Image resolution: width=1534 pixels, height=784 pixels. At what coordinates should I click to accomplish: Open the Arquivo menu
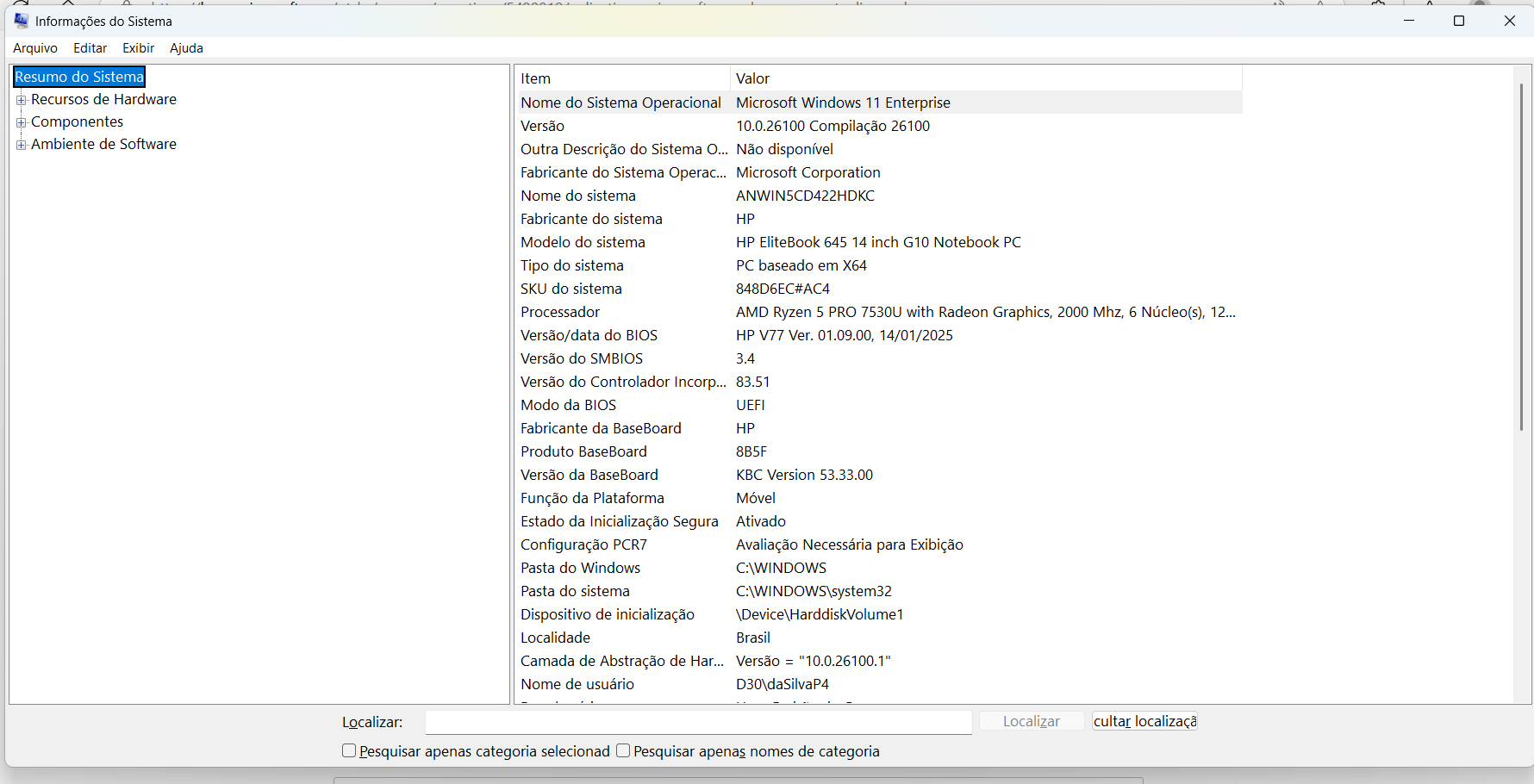(35, 48)
